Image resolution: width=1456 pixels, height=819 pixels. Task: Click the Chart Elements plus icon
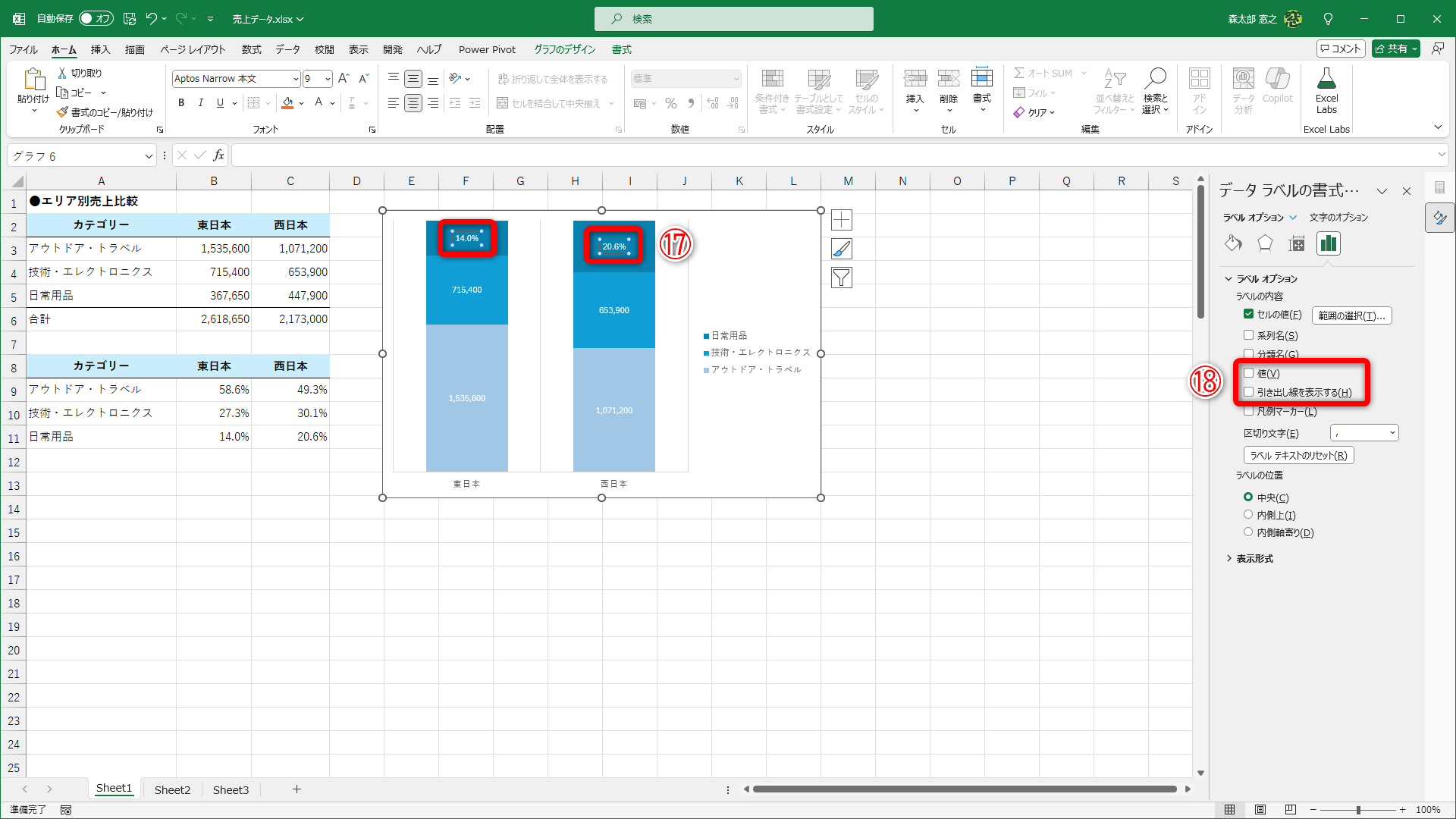(842, 220)
